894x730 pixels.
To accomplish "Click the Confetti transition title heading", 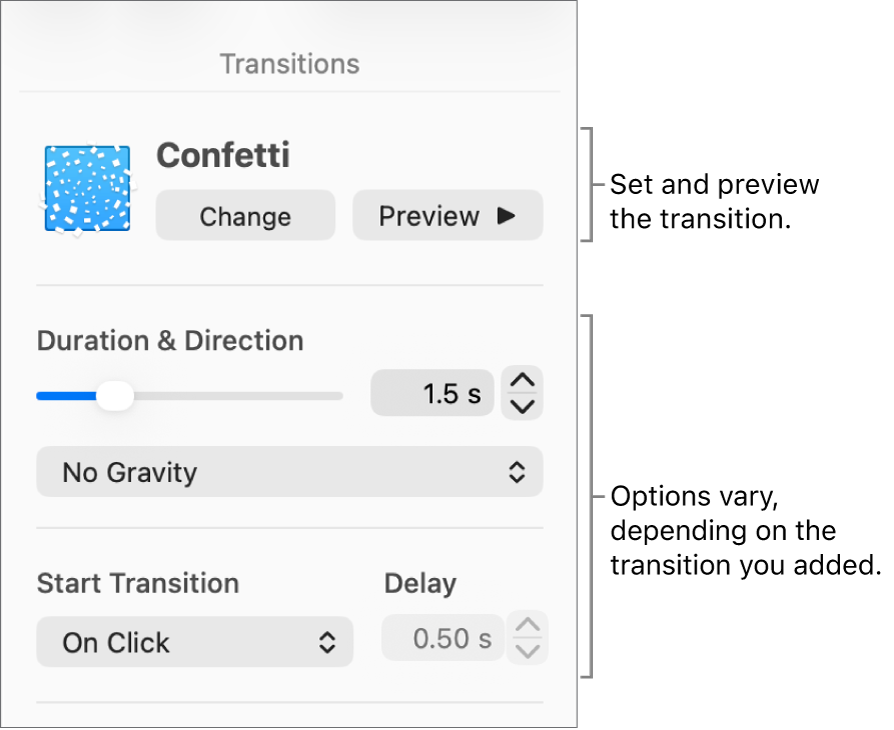I will [x=222, y=155].
